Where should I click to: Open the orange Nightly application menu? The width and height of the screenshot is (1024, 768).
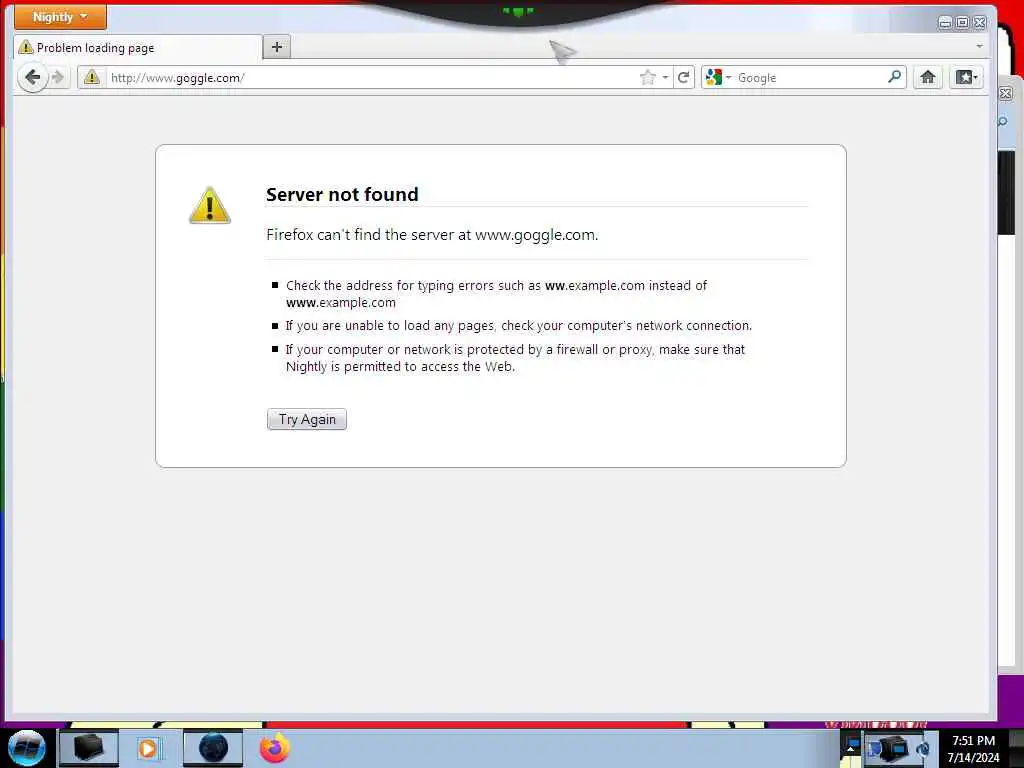[x=60, y=17]
